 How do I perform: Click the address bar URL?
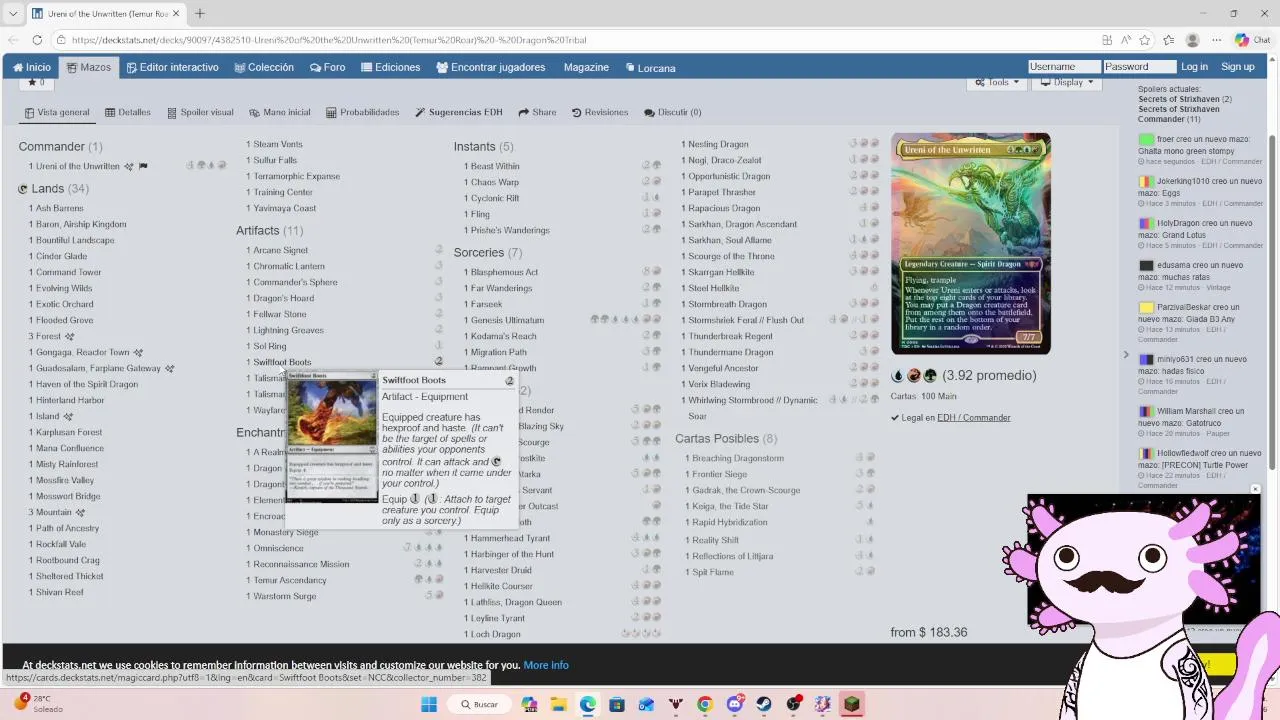[x=329, y=40]
